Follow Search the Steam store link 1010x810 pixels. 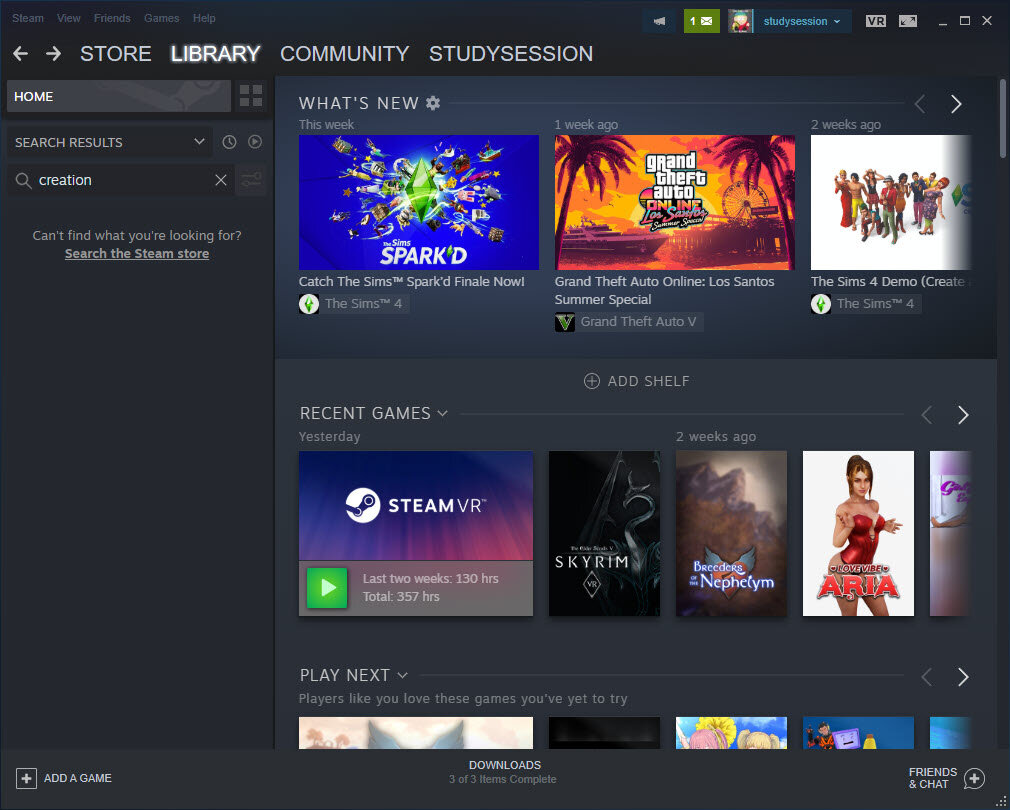137,254
